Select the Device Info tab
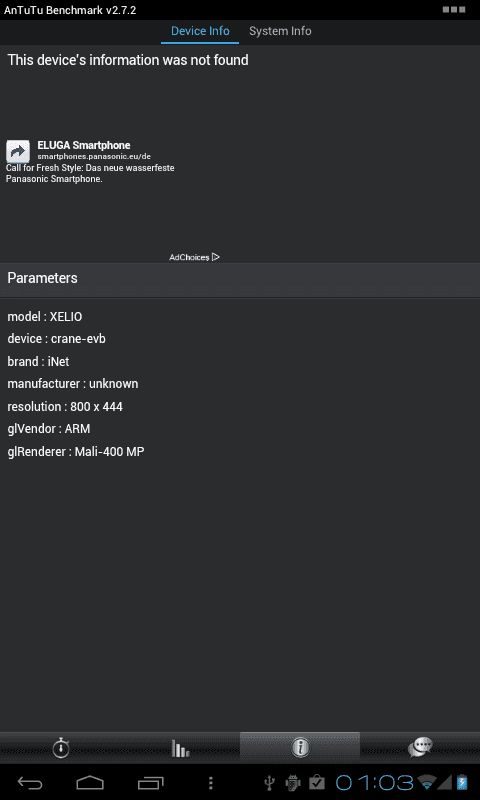The height and width of the screenshot is (800, 480). pos(200,31)
